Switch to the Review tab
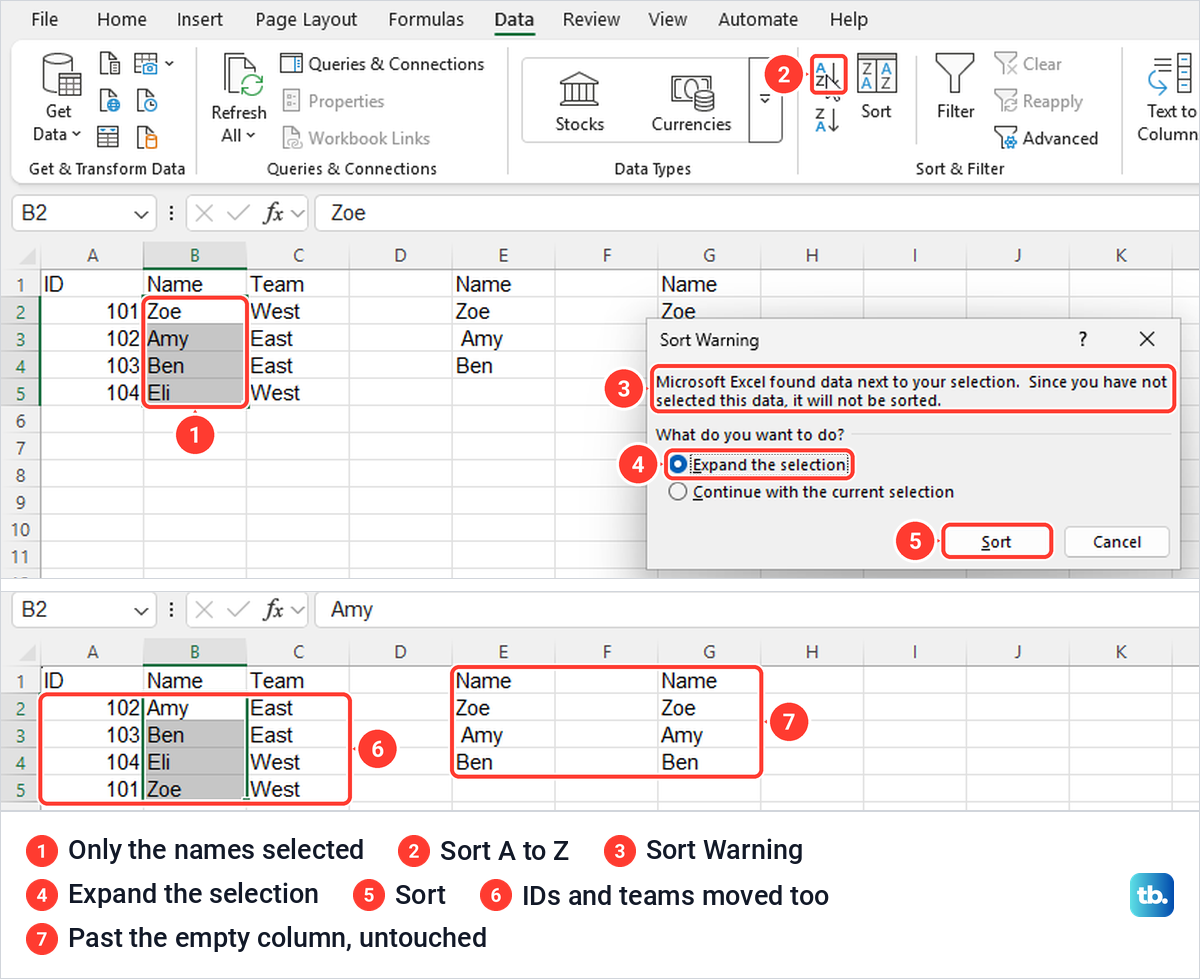The image size is (1200, 979). pyautogui.click(x=592, y=19)
